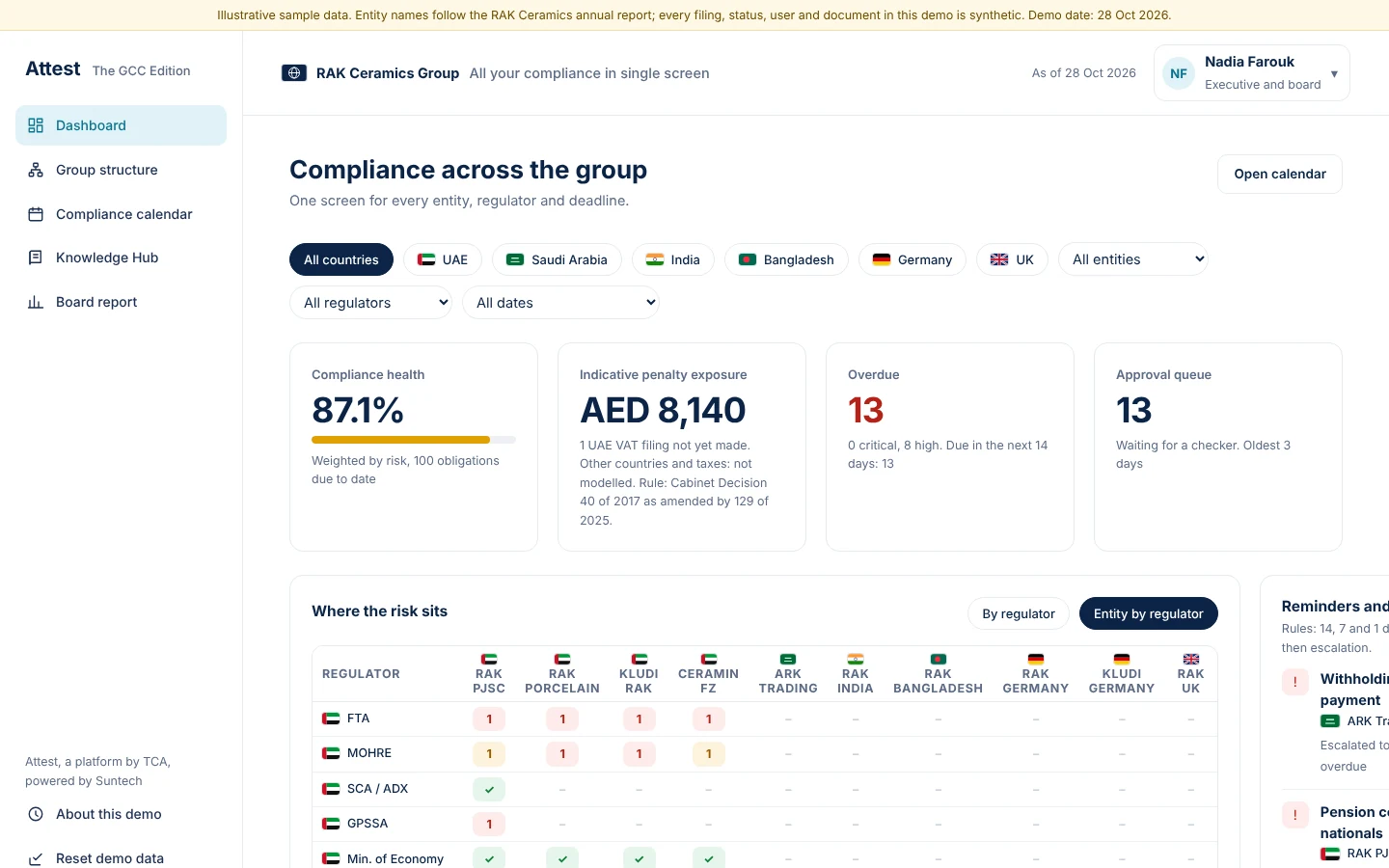The height and width of the screenshot is (868, 1389).
Task: Click the Knowledge Hub document icon
Action: point(36,258)
